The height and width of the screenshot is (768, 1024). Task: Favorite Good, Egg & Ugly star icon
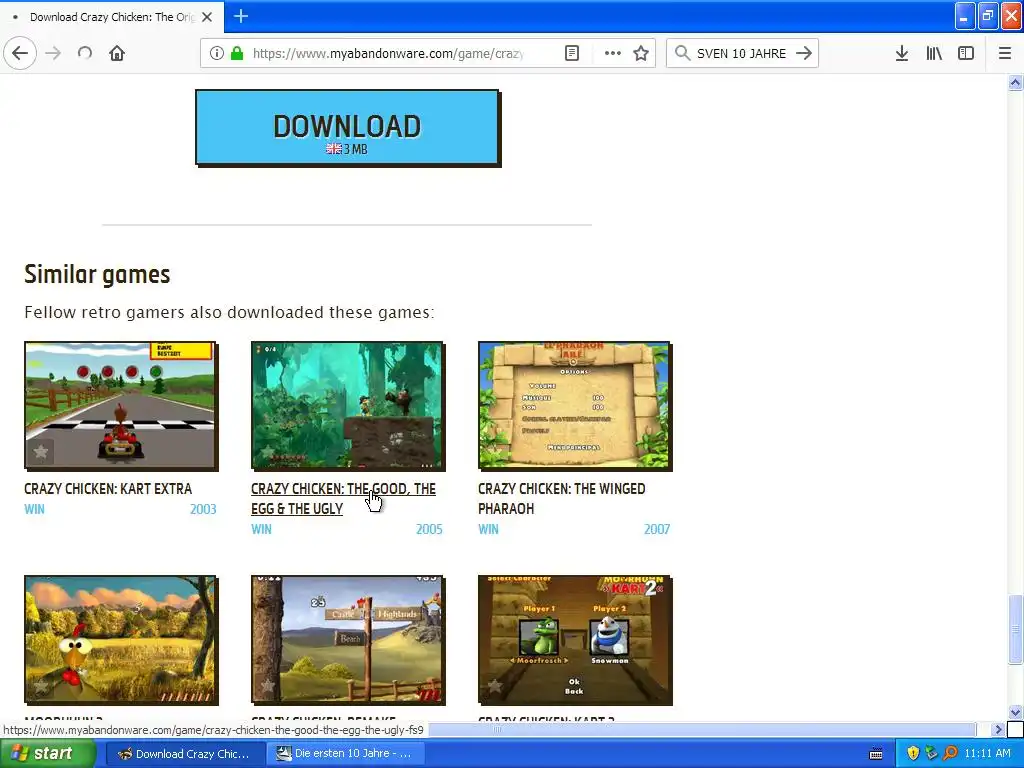tap(267, 451)
